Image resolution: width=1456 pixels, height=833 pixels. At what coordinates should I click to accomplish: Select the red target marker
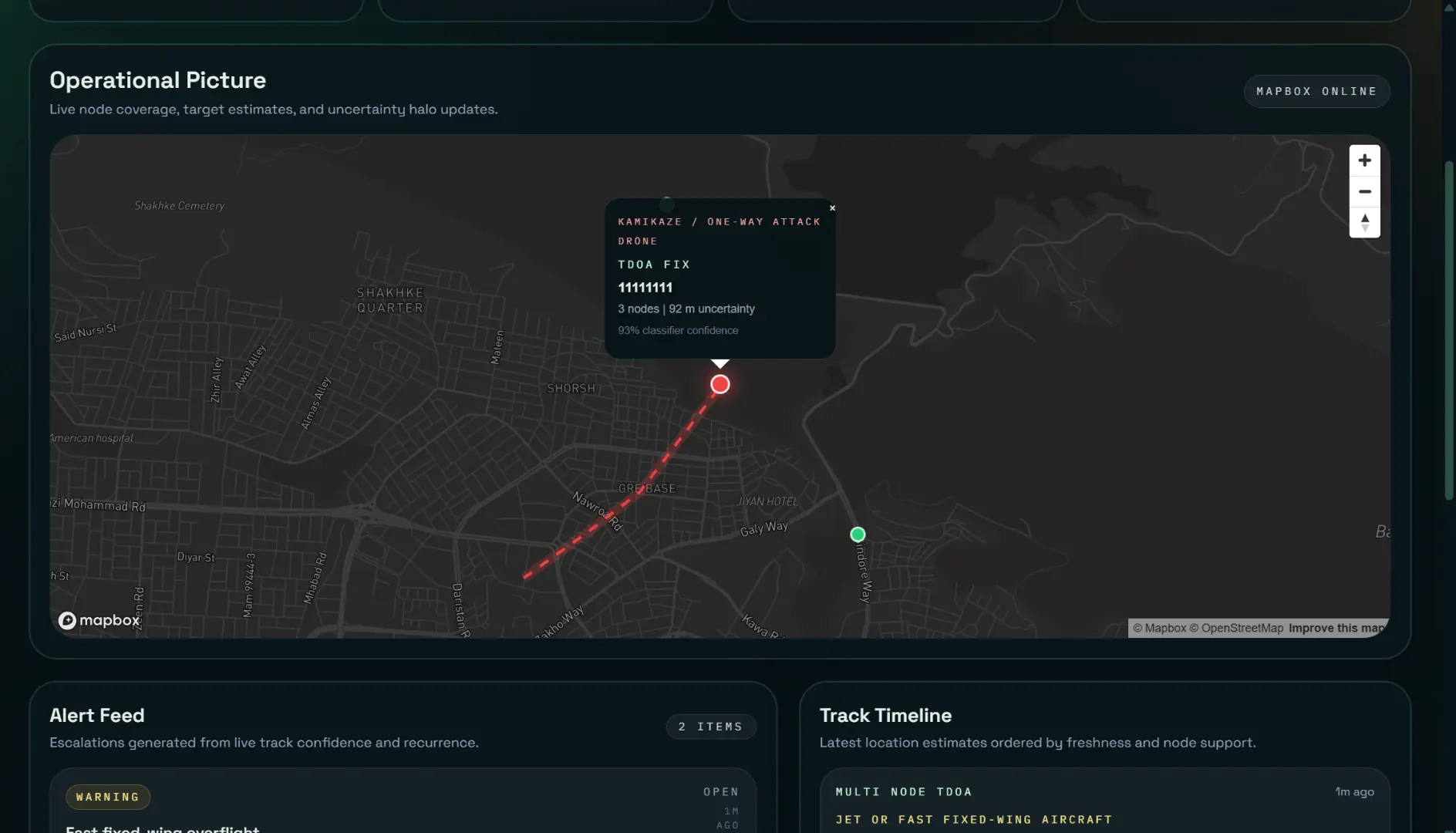click(720, 385)
